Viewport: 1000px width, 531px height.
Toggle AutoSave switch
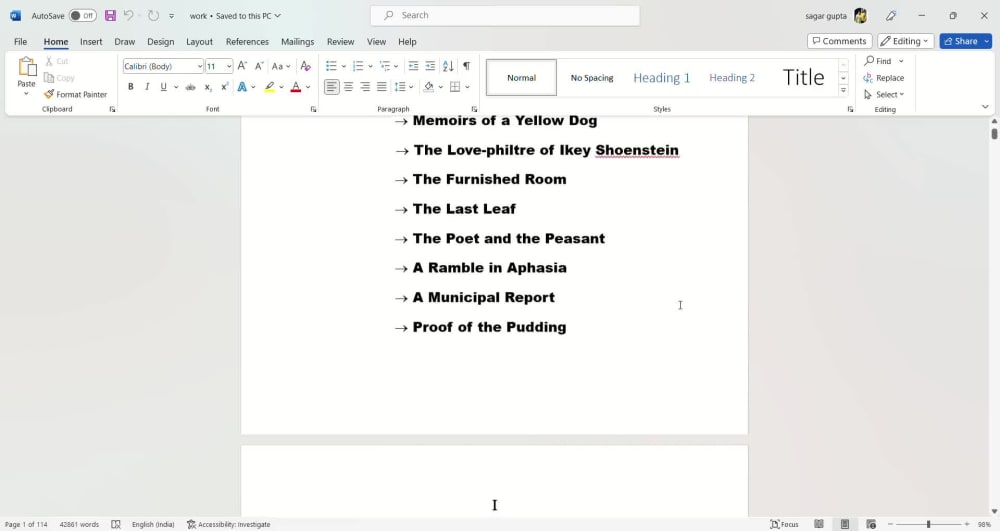point(83,16)
